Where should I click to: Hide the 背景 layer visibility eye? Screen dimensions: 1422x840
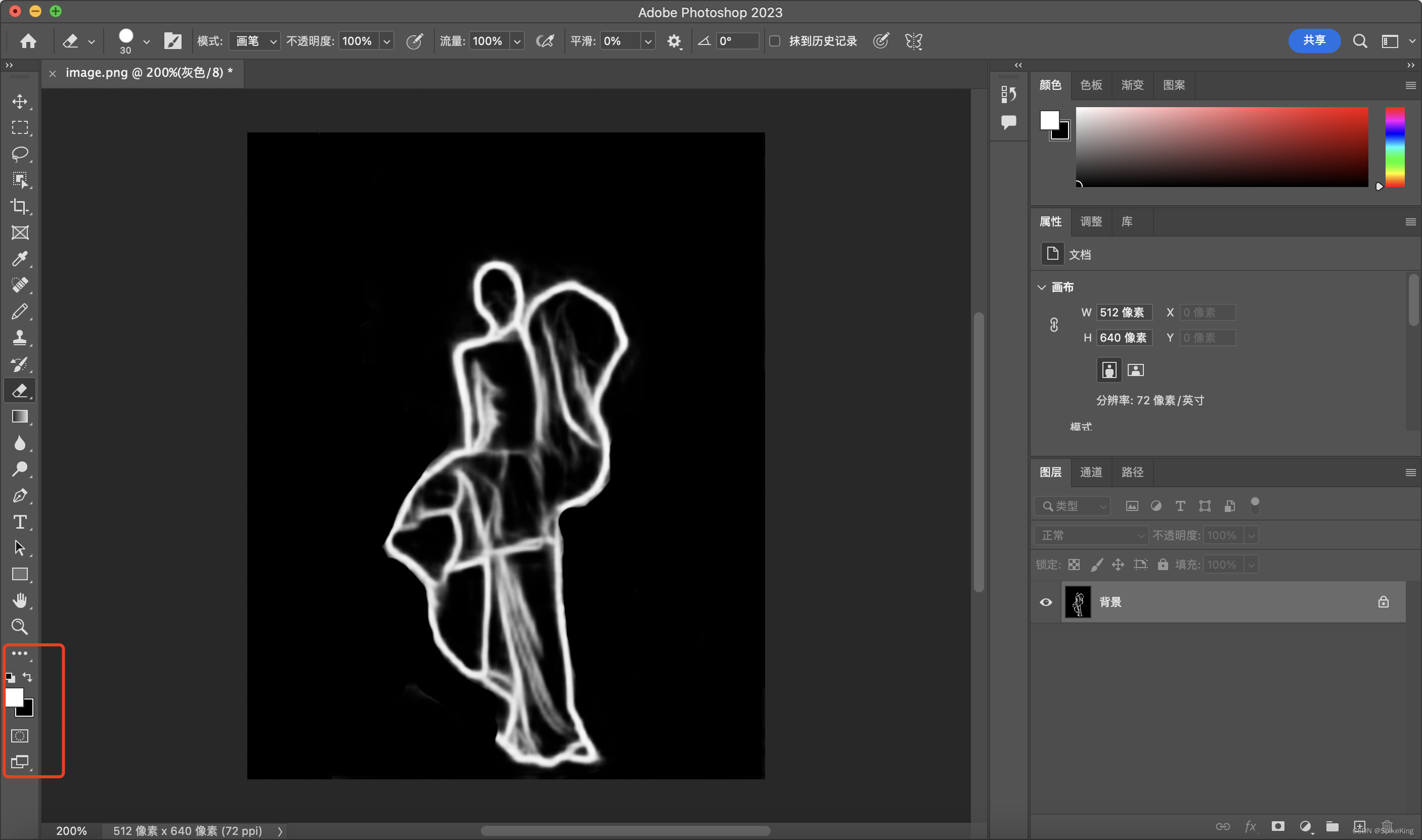click(1045, 602)
